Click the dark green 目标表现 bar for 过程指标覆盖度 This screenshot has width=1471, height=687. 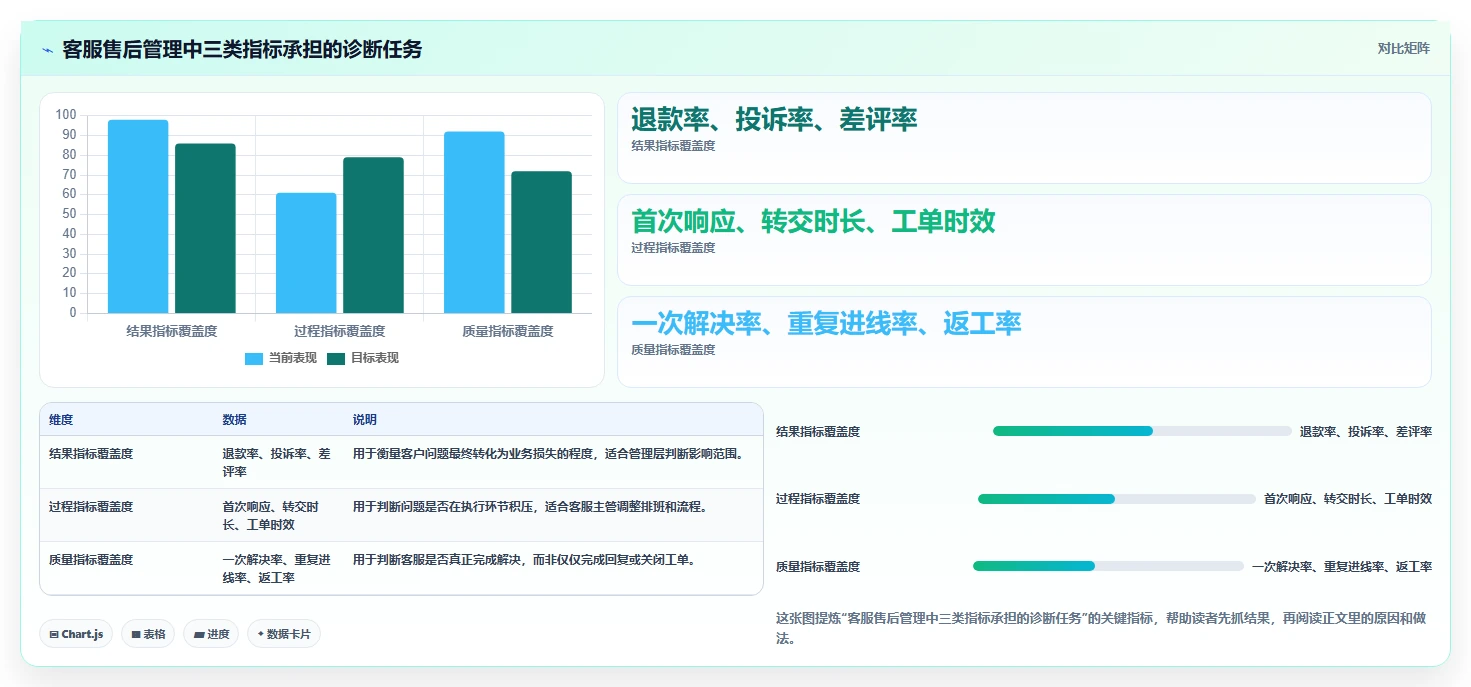(373, 235)
